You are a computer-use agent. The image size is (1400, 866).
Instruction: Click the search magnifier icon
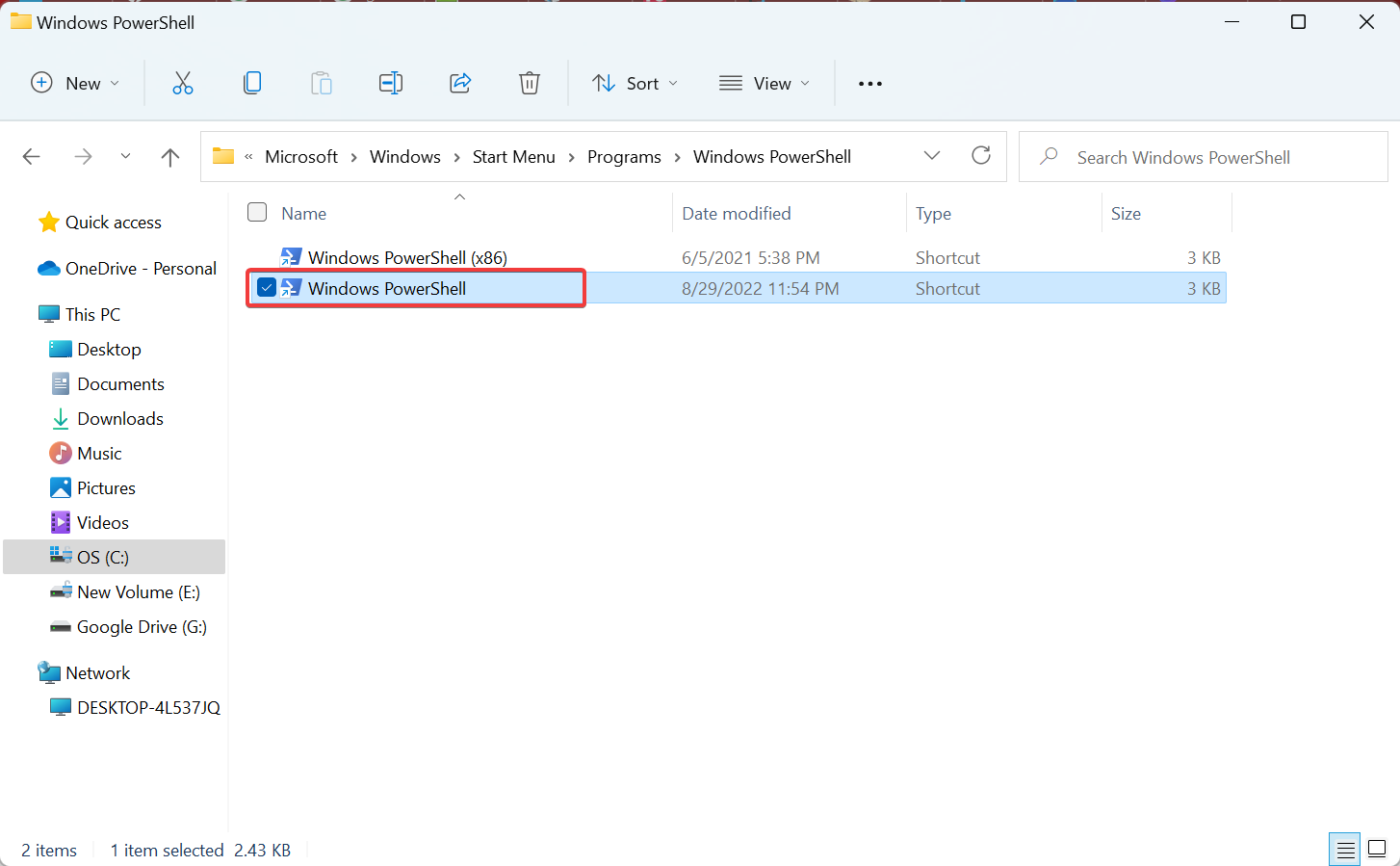coord(1050,156)
